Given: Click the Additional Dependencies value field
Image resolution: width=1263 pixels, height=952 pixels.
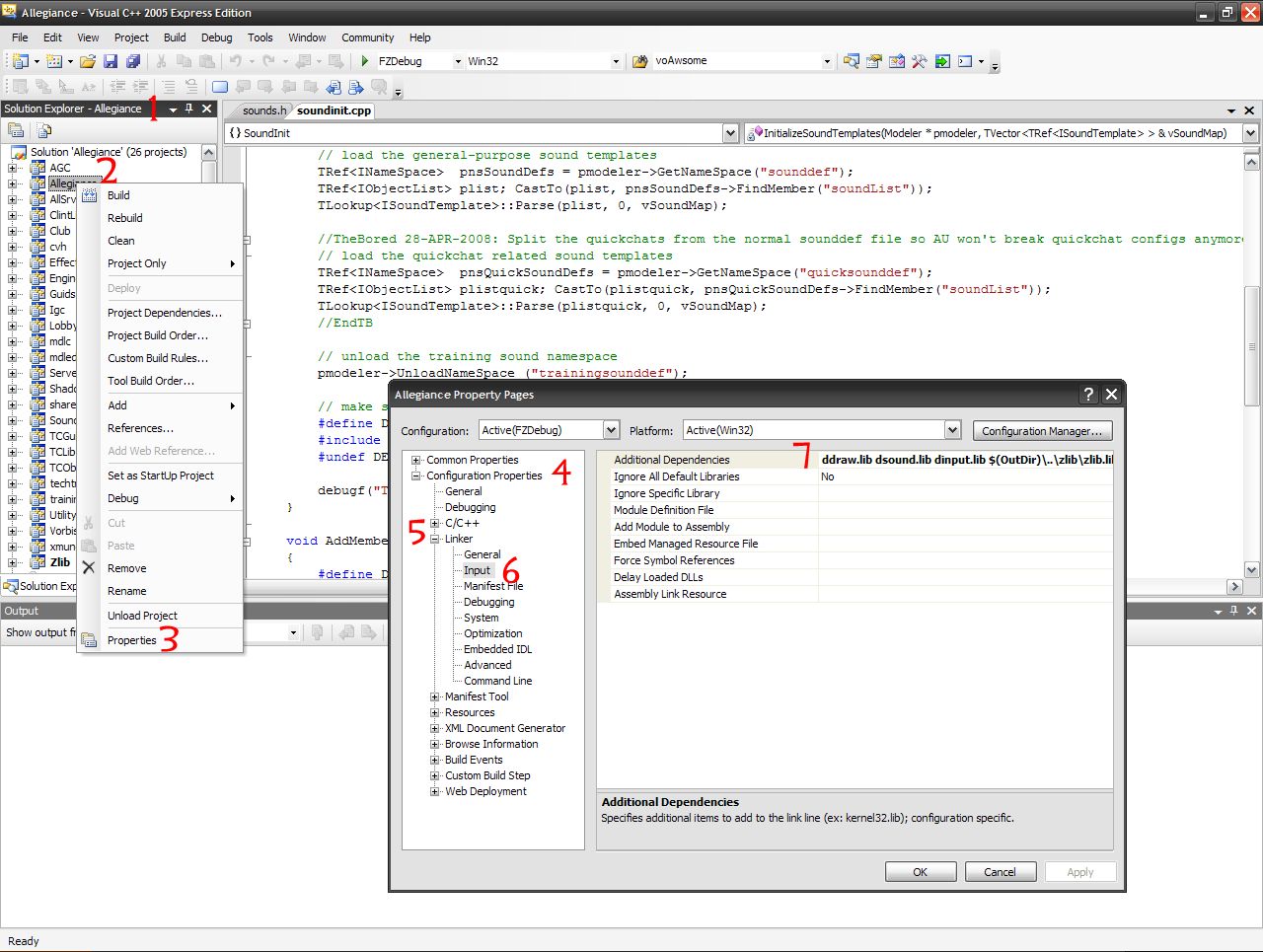Looking at the screenshot, I should tap(965, 460).
